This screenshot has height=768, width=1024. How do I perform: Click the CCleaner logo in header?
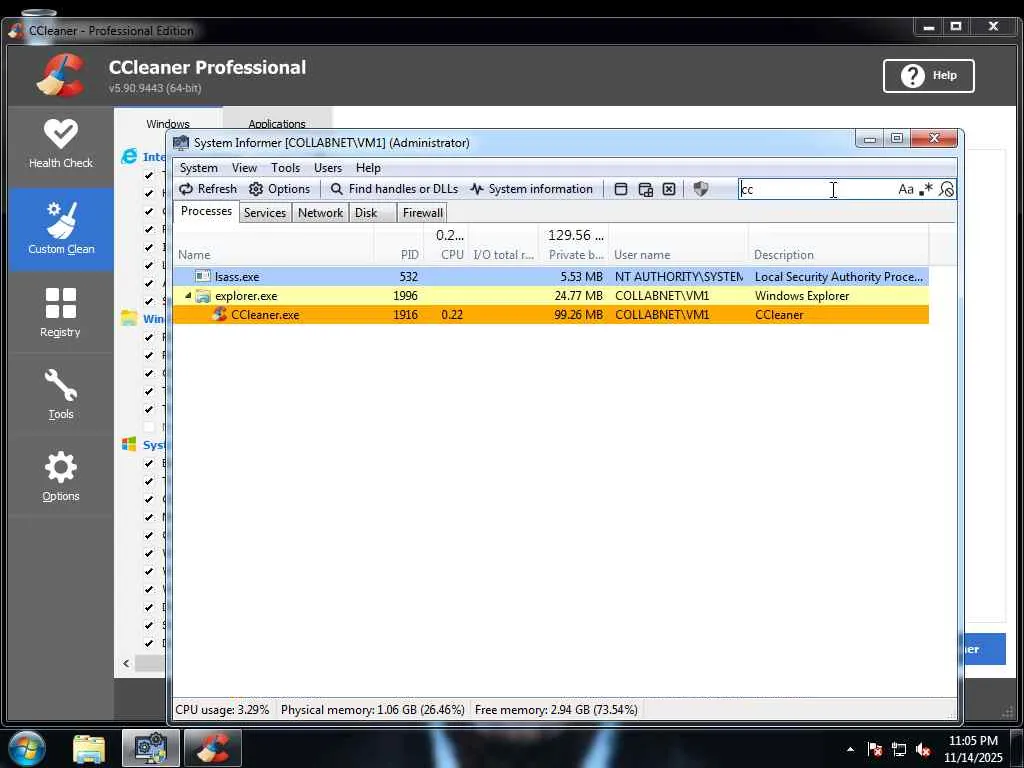60,75
